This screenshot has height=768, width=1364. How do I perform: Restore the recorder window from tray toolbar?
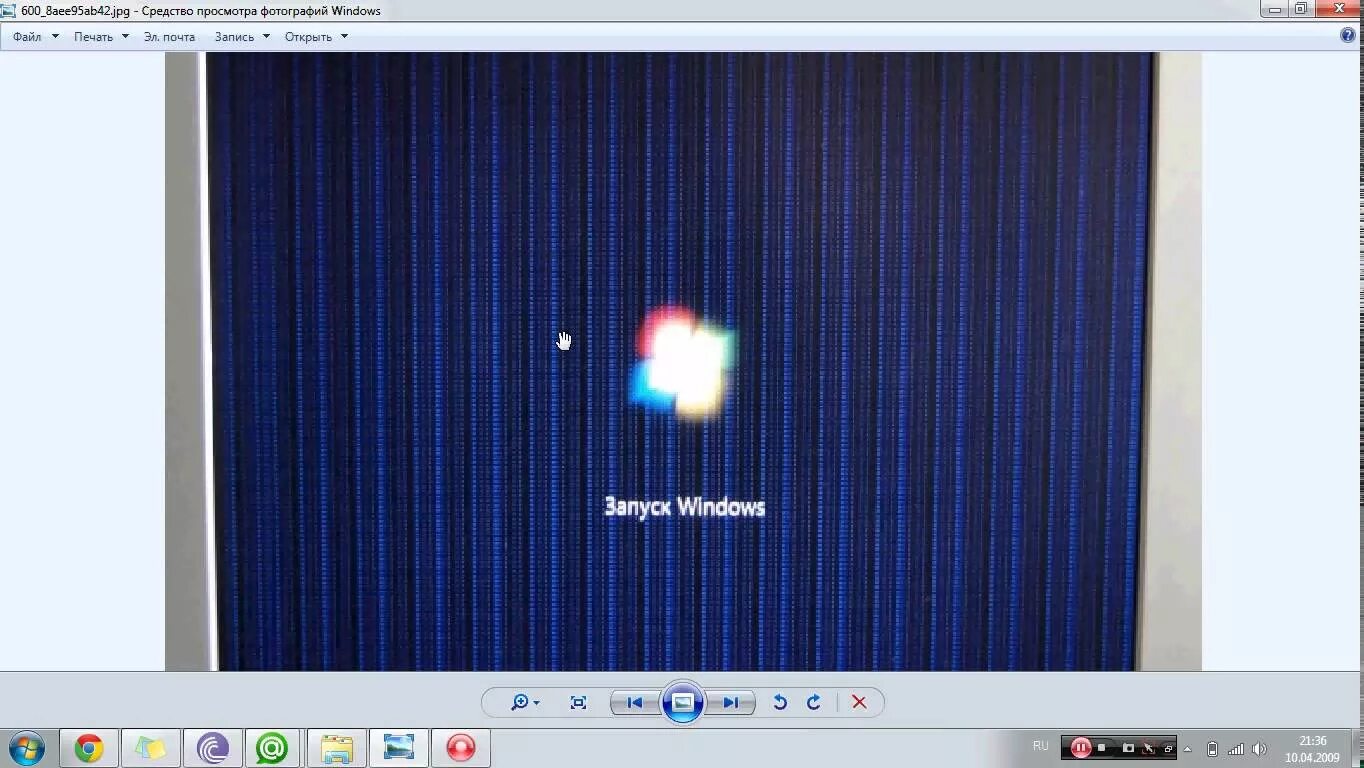[x=1168, y=748]
